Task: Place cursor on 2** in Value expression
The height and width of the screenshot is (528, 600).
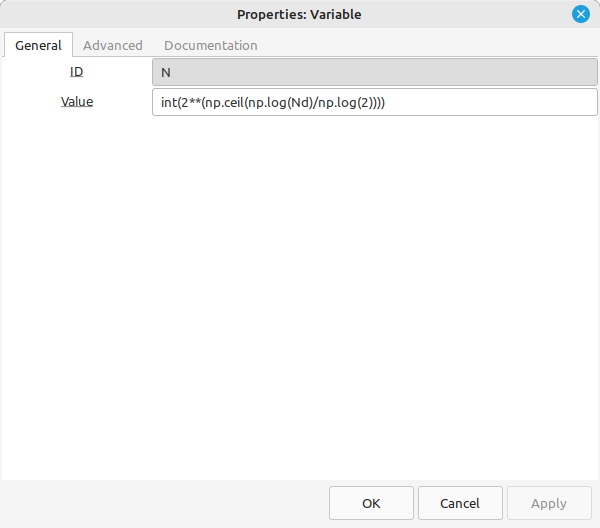Action: pyautogui.click(x=191, y=103)
